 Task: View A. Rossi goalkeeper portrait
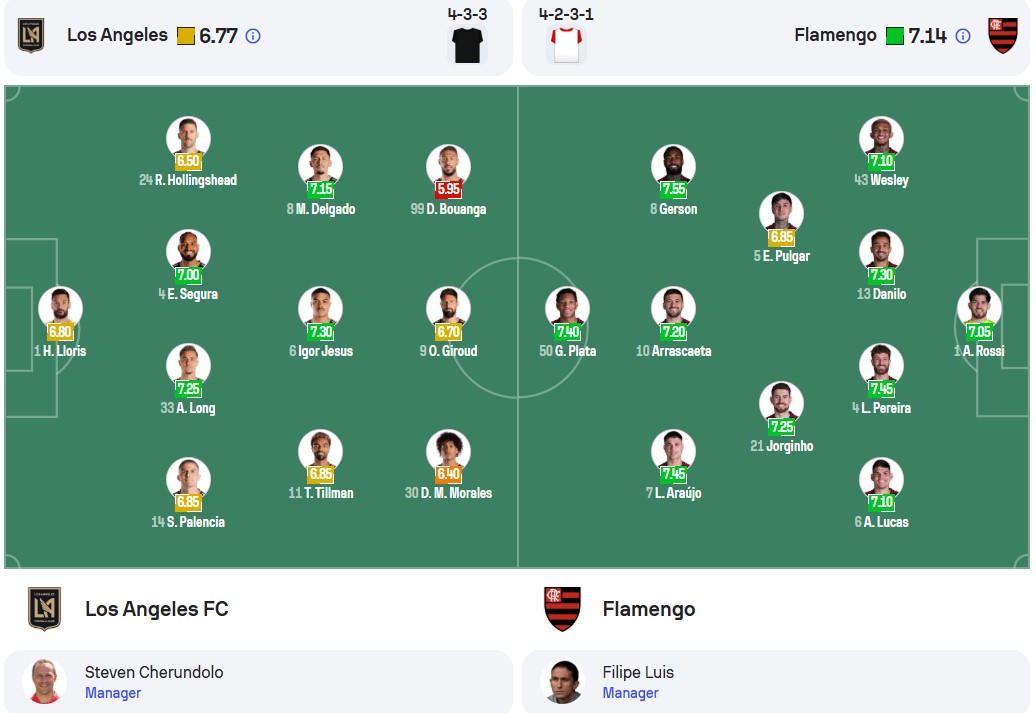coord(979,307)
